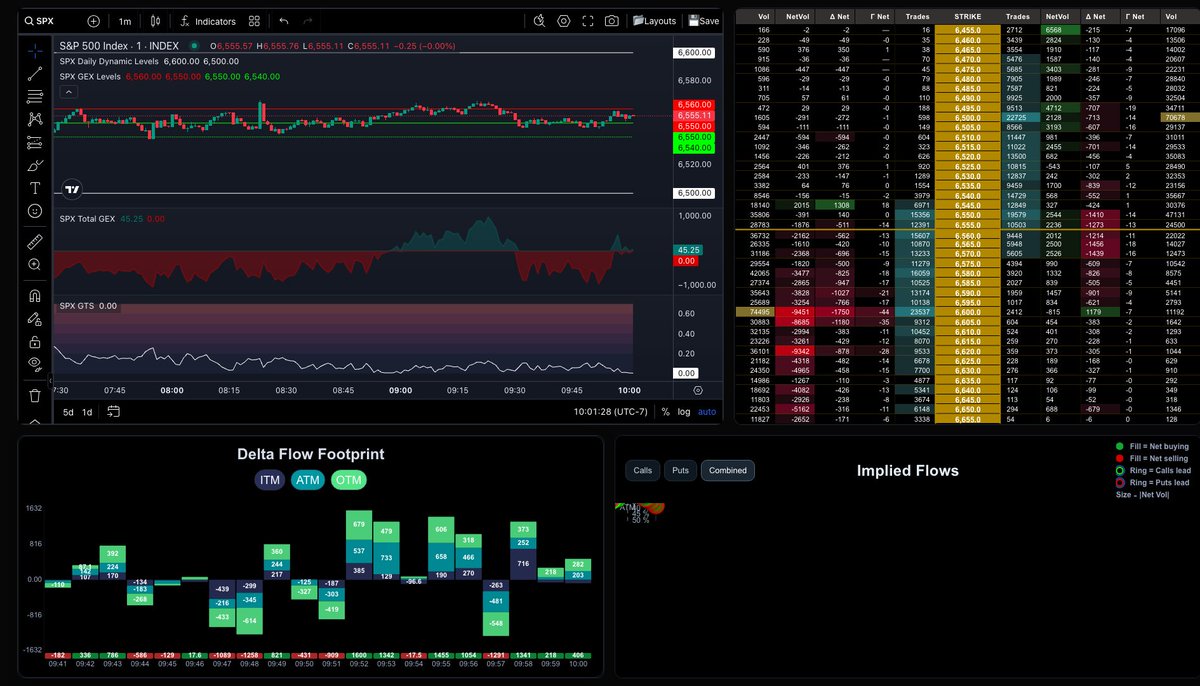Open the timezone menu 10:01:28 (UTC-7)
Screen dimensions: 1200x686
click(x=611, y=411)
